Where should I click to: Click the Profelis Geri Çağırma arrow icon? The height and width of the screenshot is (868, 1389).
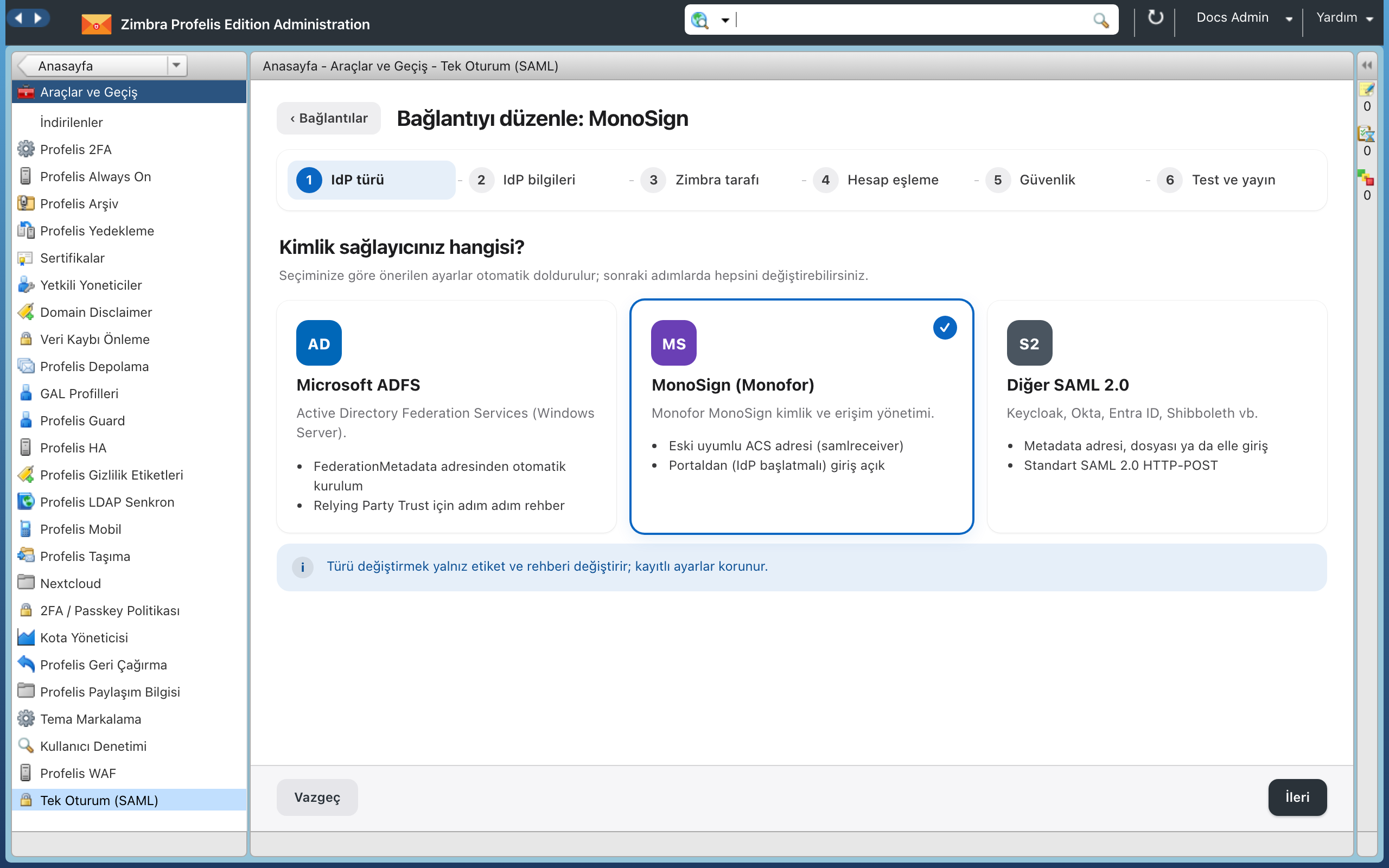point(26,664)
